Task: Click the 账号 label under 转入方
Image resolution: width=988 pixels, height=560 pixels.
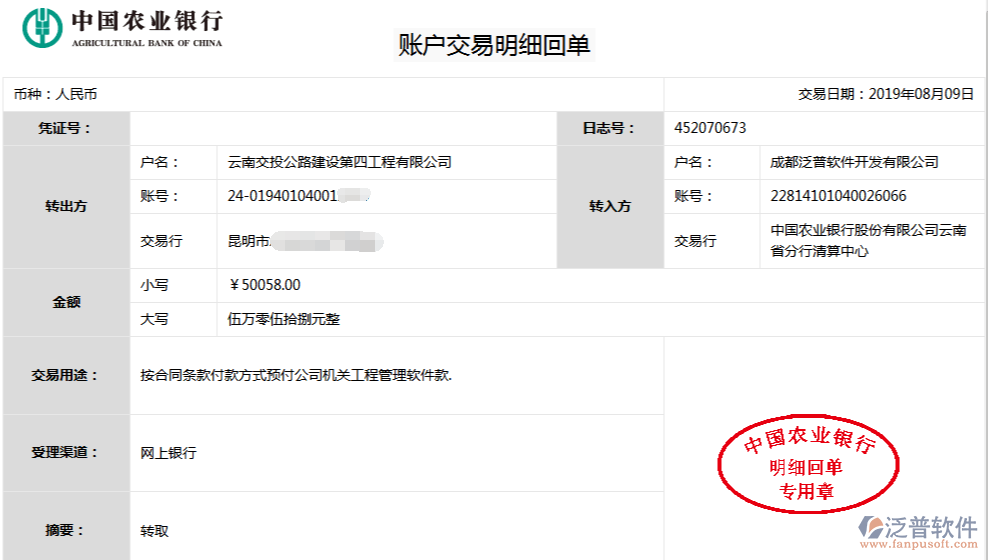Action: pos(693,196)
